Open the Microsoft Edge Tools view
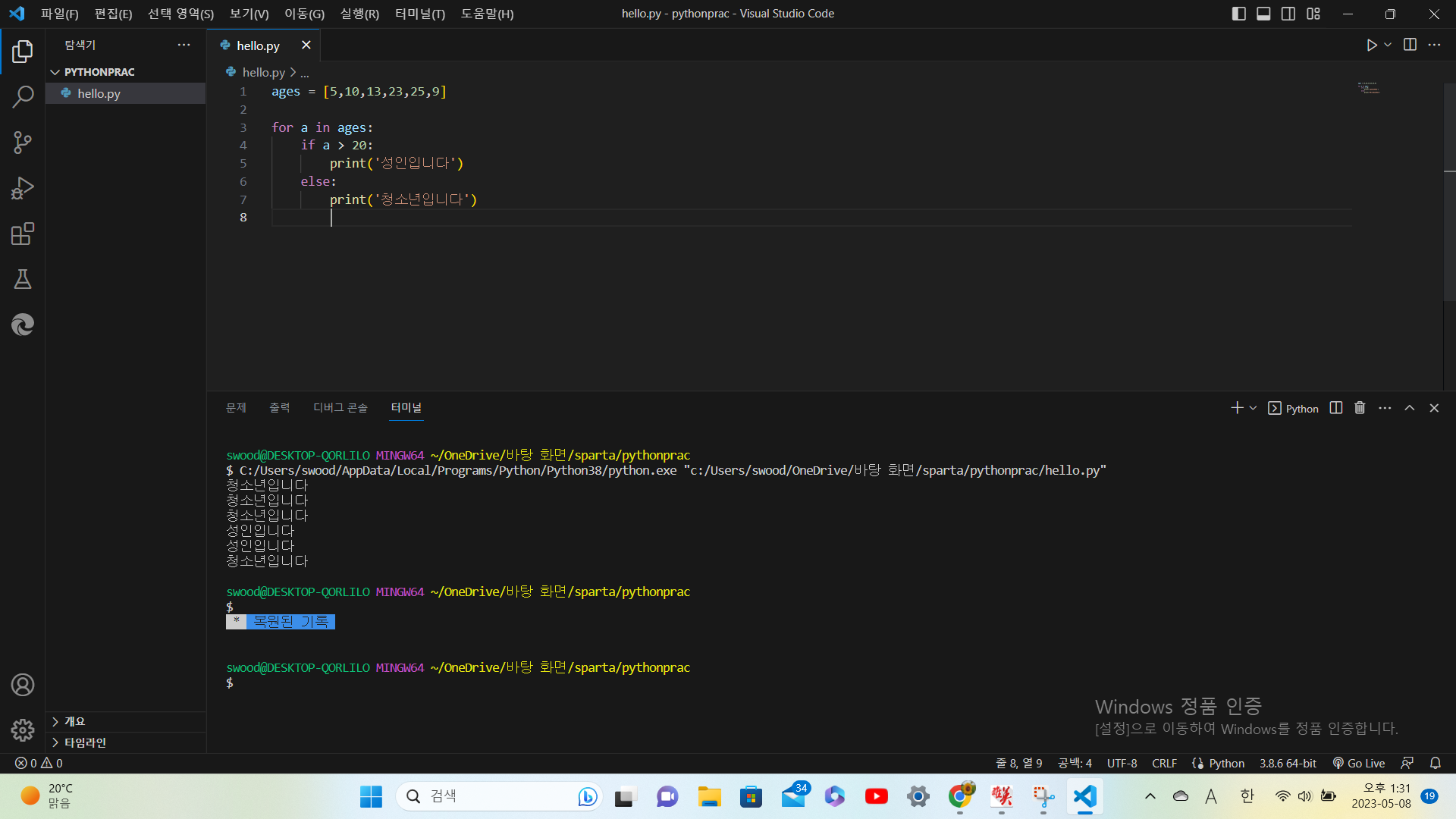Viewport: 1456px width, 819px height. pos(23,325)
